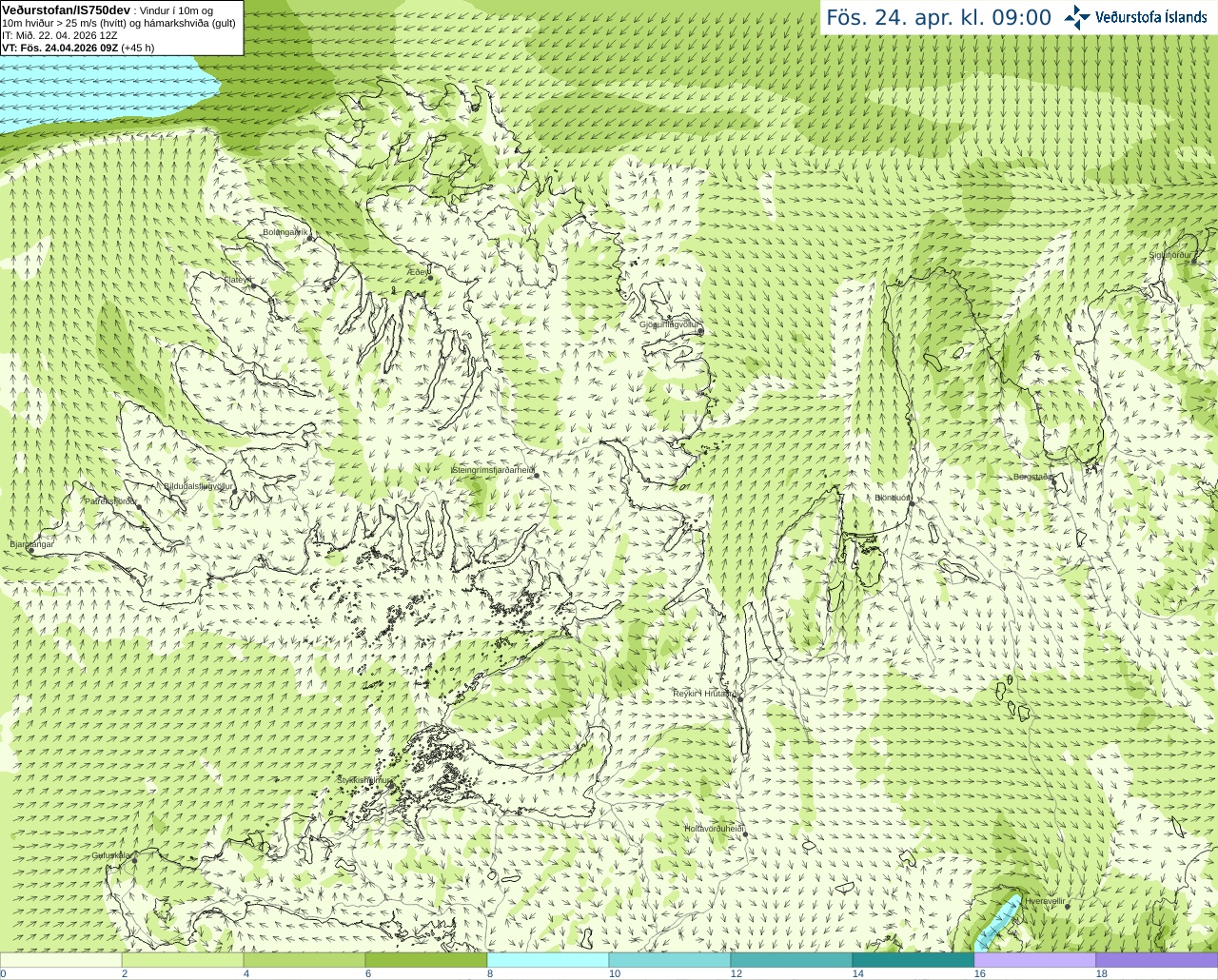This screenshot has height=980, width=1218.
Task: Pick the pale cyan 8–10 m/s swatch
Action: 548,960
